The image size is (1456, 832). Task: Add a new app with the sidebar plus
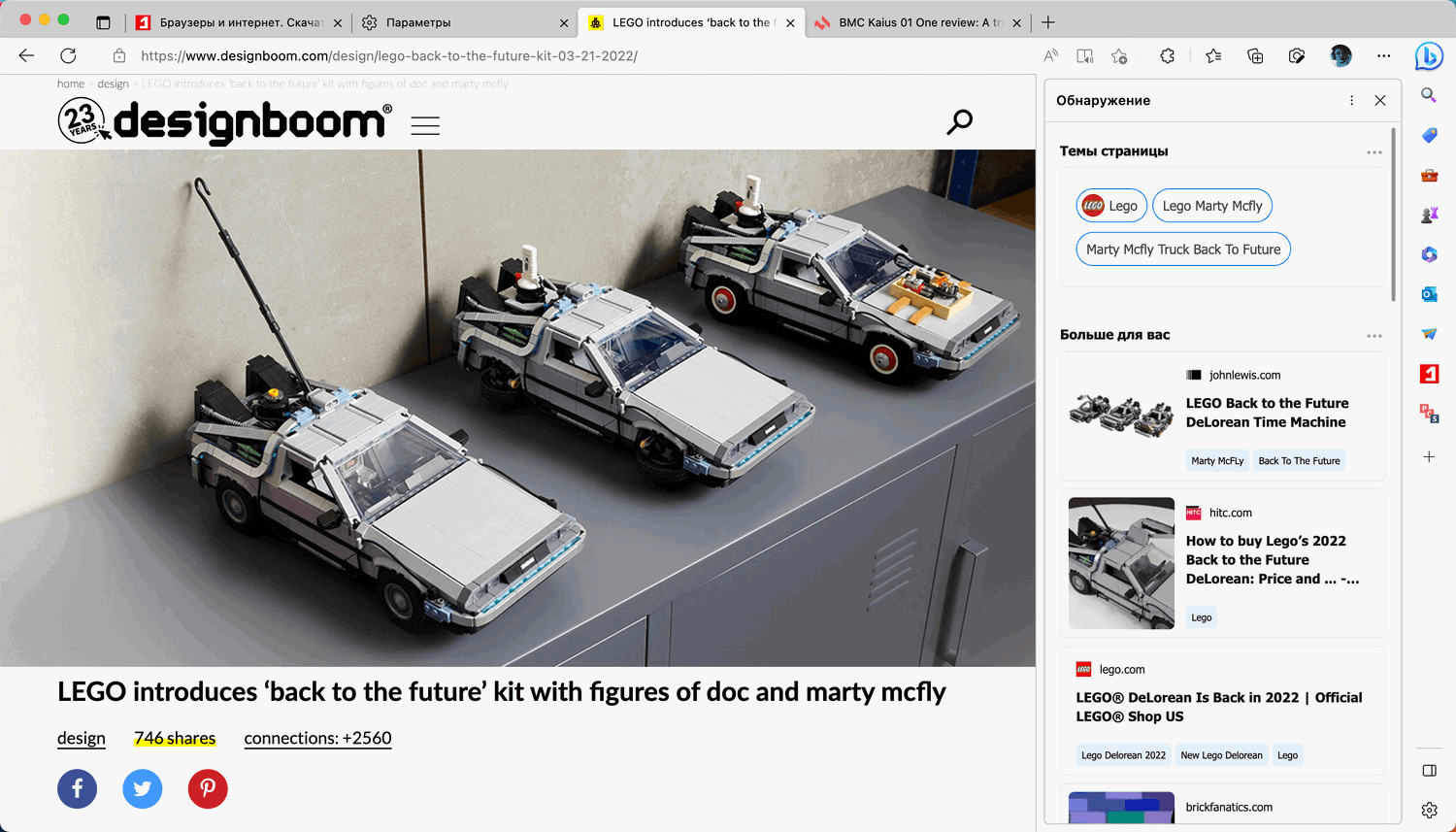click(x=1429, y=456)
